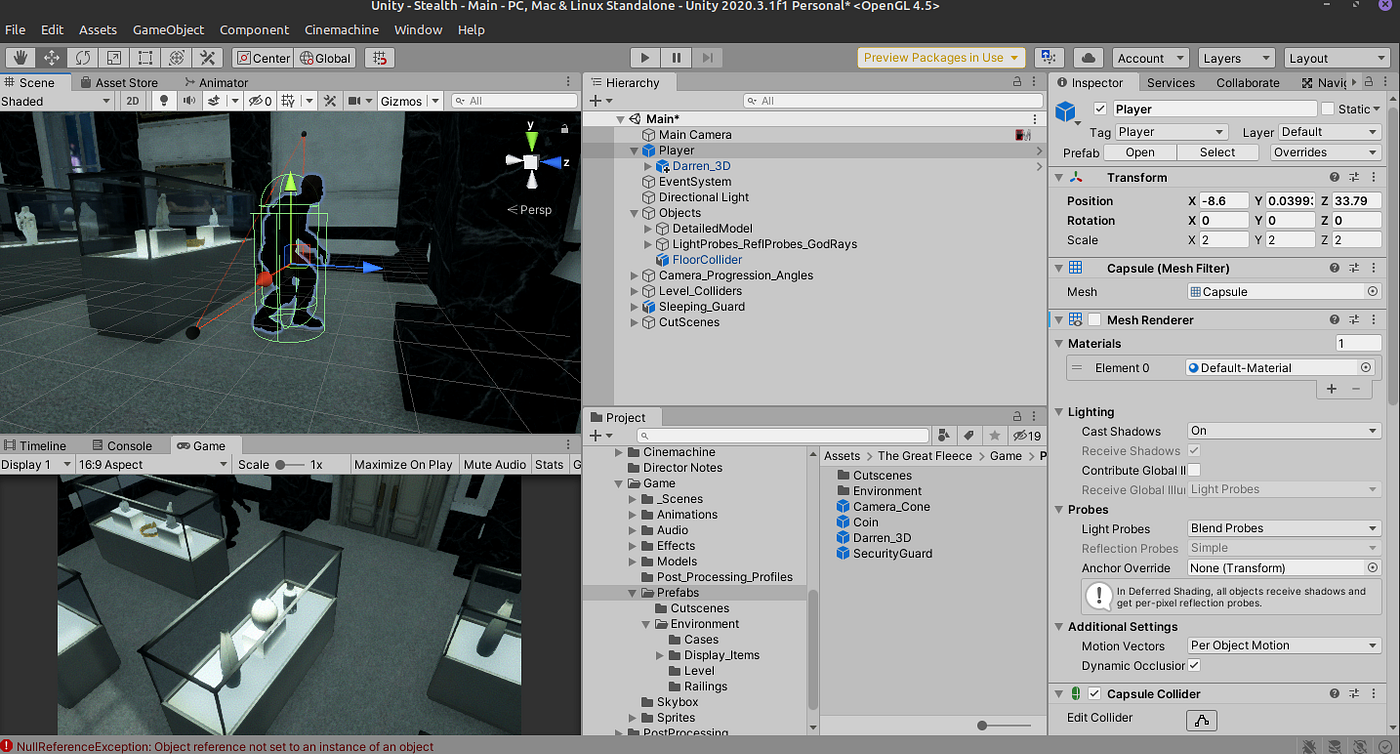Open the Cast Shadows dropdown
This screenshot has width=1400, height=754.
coord(1284,431)
